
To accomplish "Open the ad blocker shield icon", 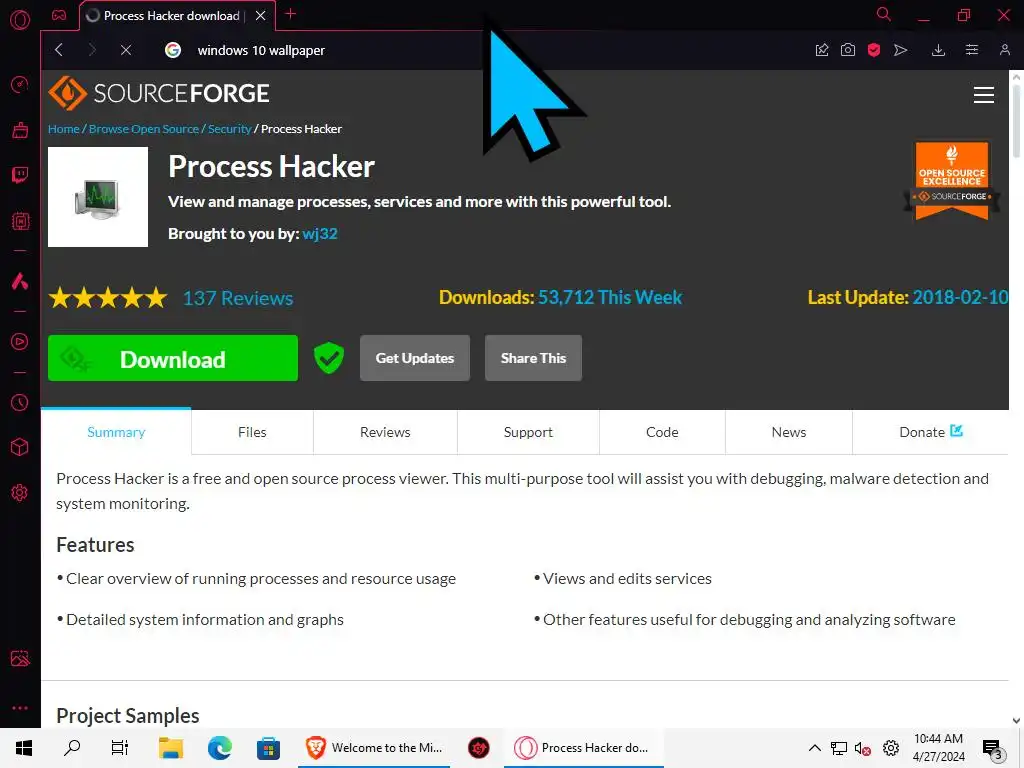I will (x=874, y=50).
